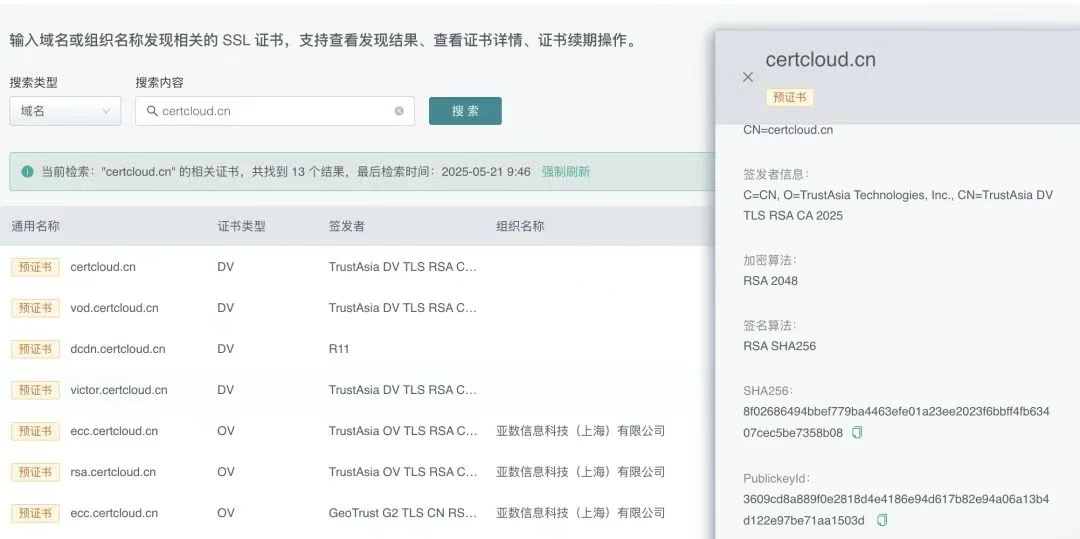1080x539 pixels.
Task: Click the 证书类型 column header
Action: [x=242, y=226]
